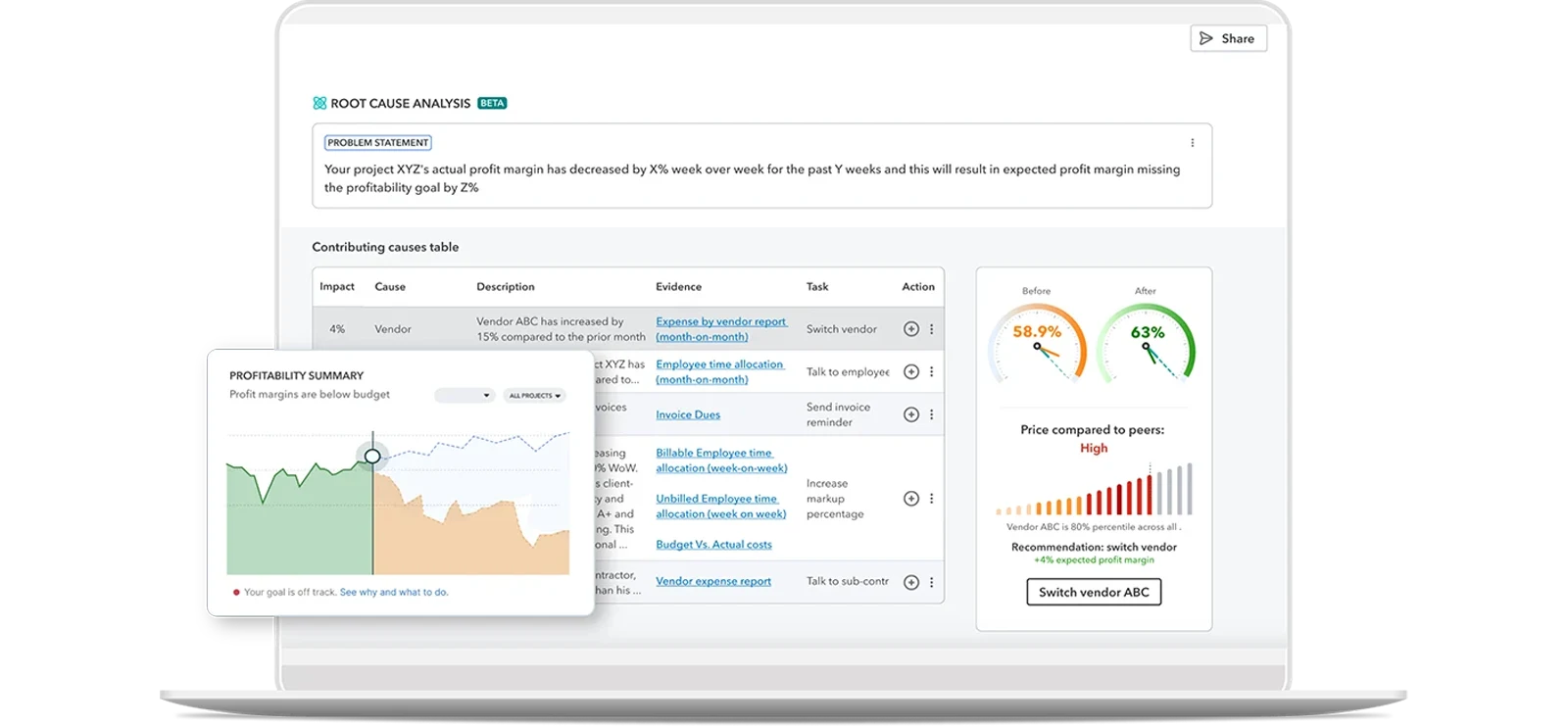This screenshot has height=726, width=1568.
Task: Click the circular marker on the profitability chart
Action: 372,456
